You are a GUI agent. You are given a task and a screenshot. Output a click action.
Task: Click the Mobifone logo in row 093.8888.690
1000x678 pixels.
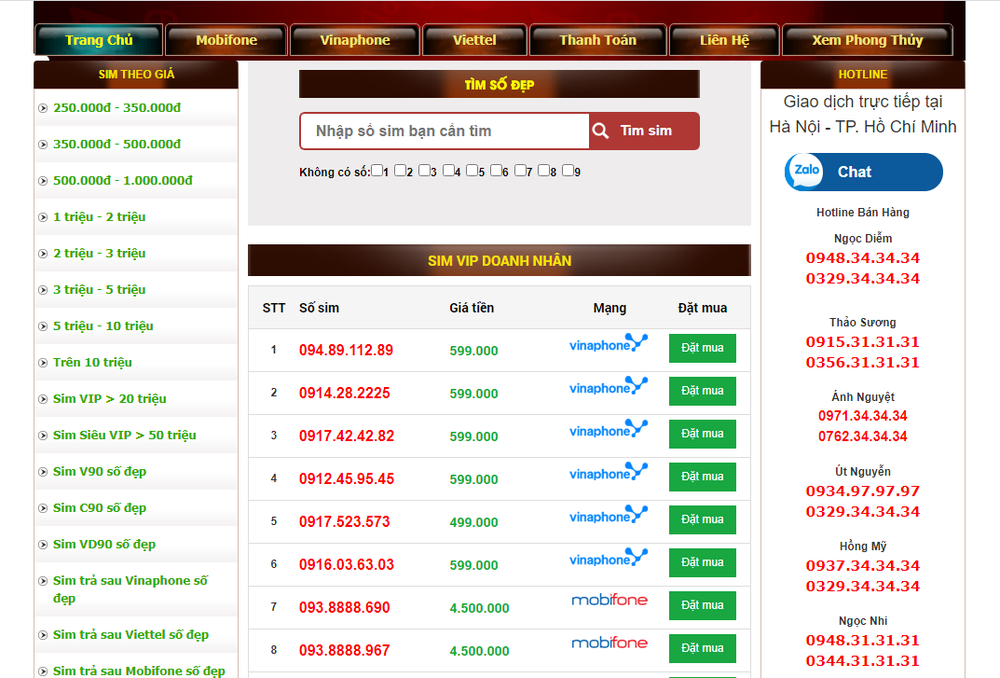click(609, 600)
